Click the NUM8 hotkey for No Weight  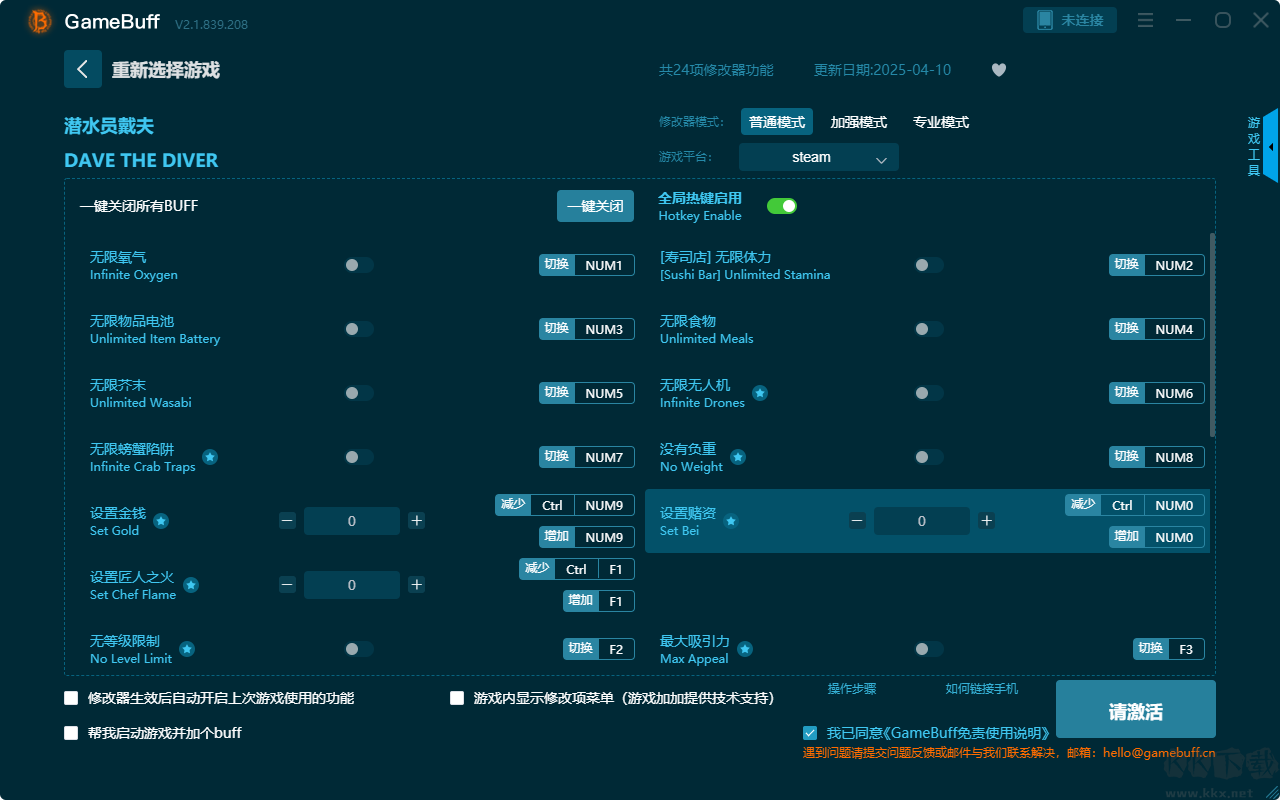click(1174, 457)
